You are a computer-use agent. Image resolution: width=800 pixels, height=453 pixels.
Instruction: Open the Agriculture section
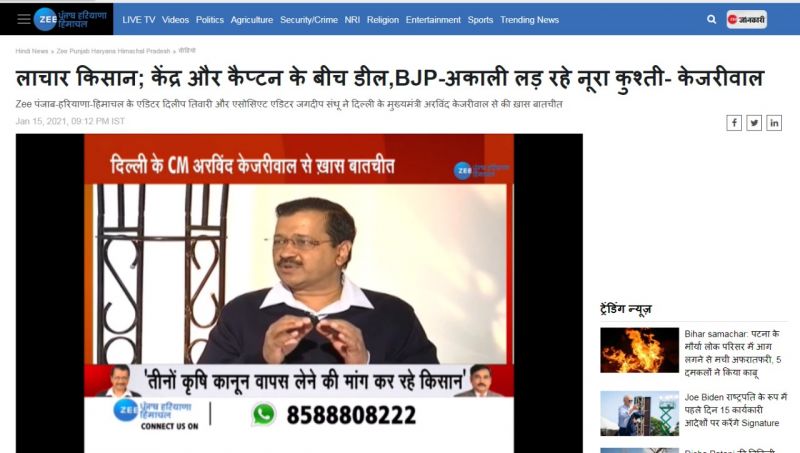point(252,20)
